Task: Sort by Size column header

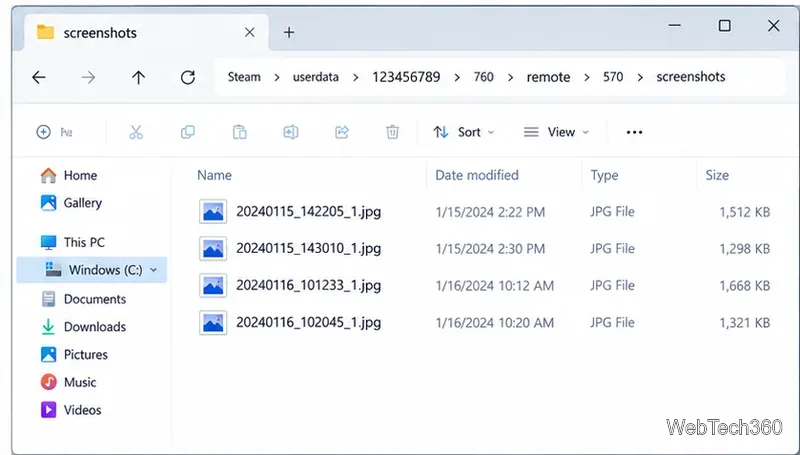Action: pos(717,175)
